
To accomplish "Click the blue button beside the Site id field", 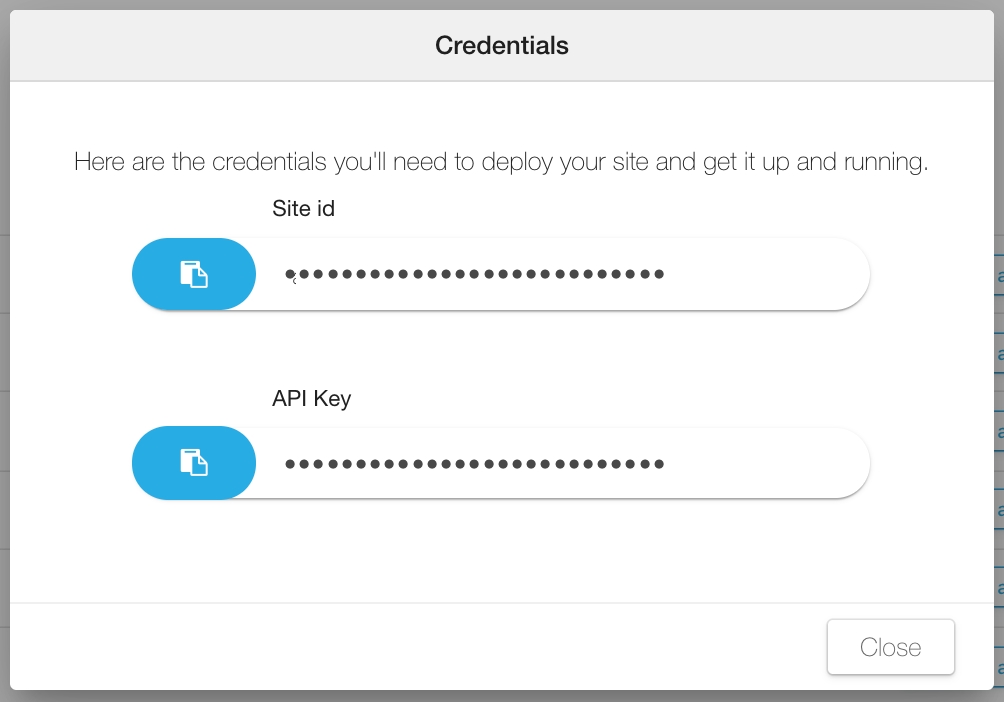I will click(x=194, y=274).
